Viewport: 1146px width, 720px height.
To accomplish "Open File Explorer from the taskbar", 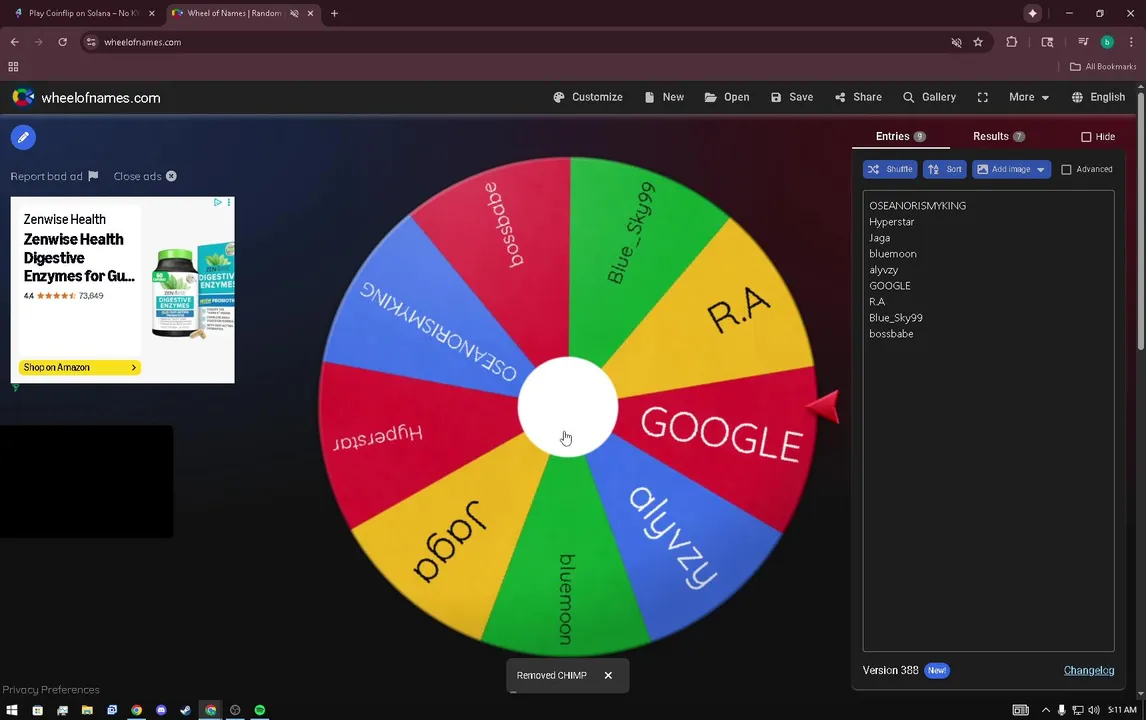I will [87, 710].
